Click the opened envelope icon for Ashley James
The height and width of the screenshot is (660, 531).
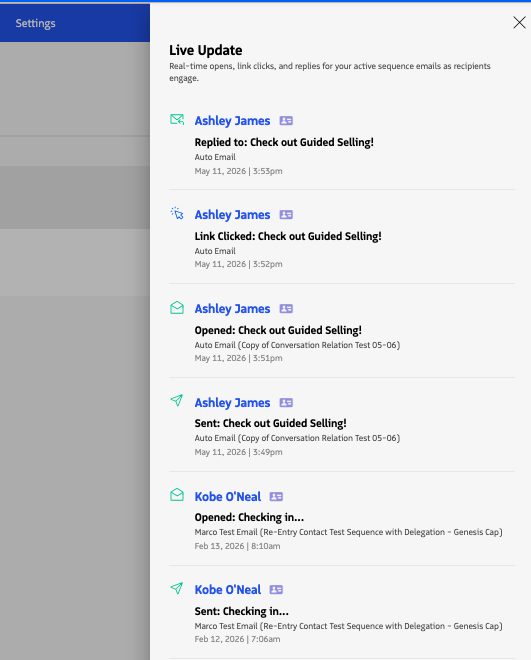(x=177, y=308)
